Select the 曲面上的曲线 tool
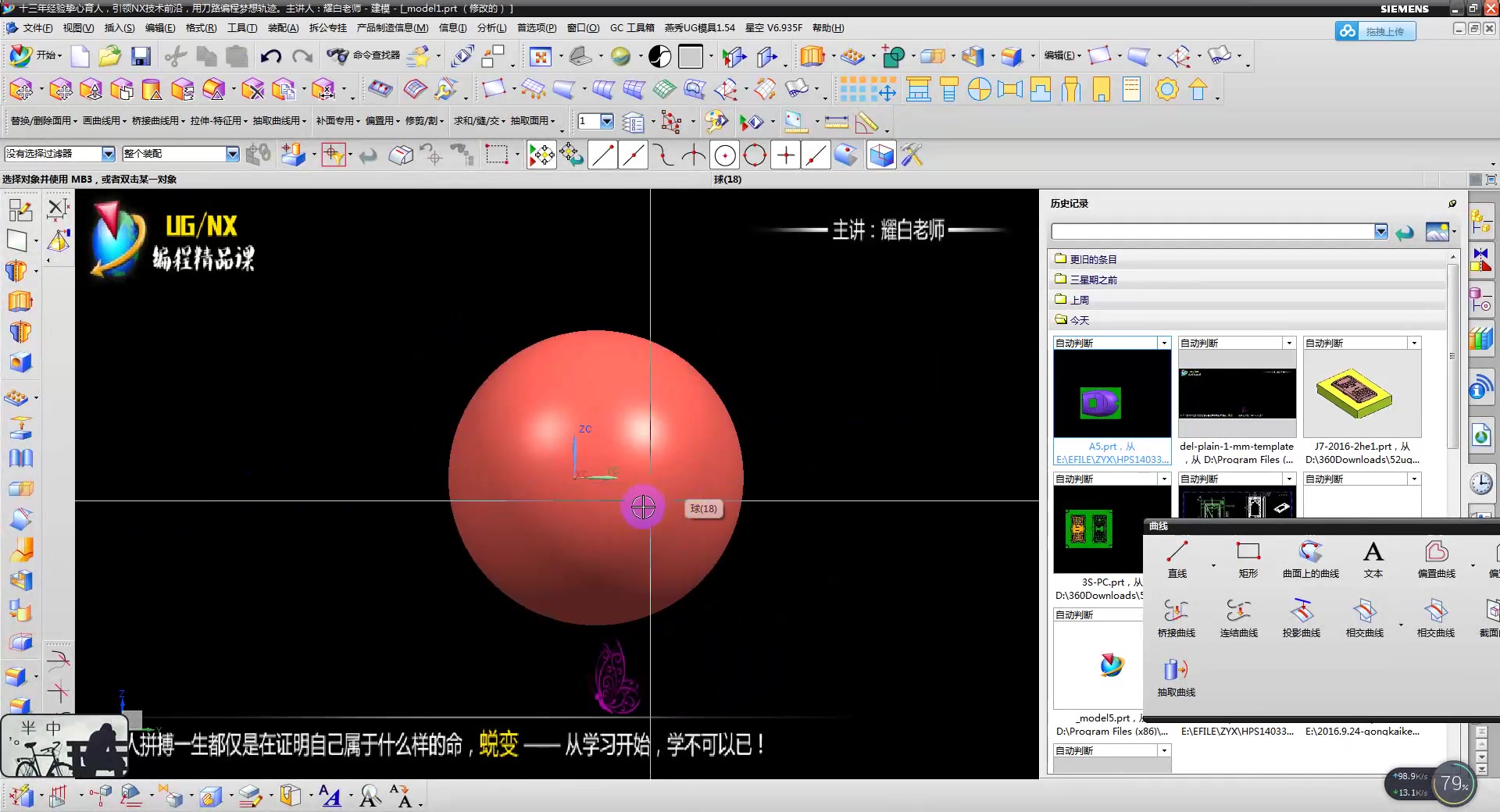1500x812 pixels. tap(1311, 559)
